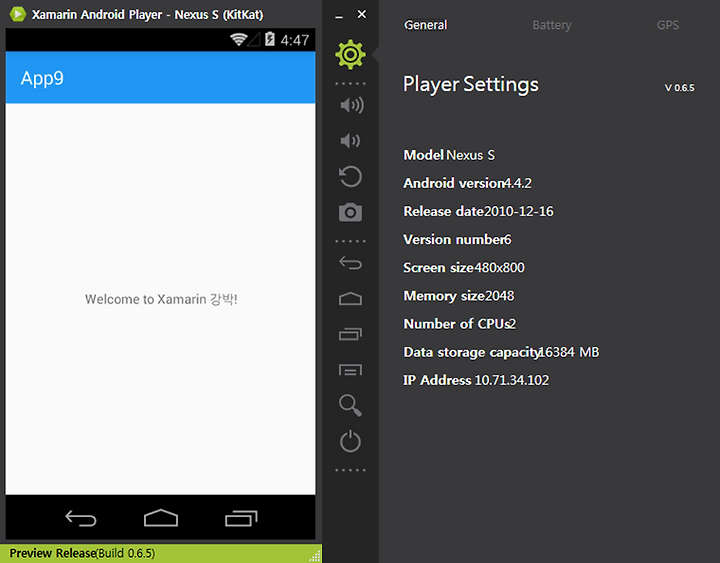The image size is (720, 563).
Task: Switch to the General tab
Action: 425,25
